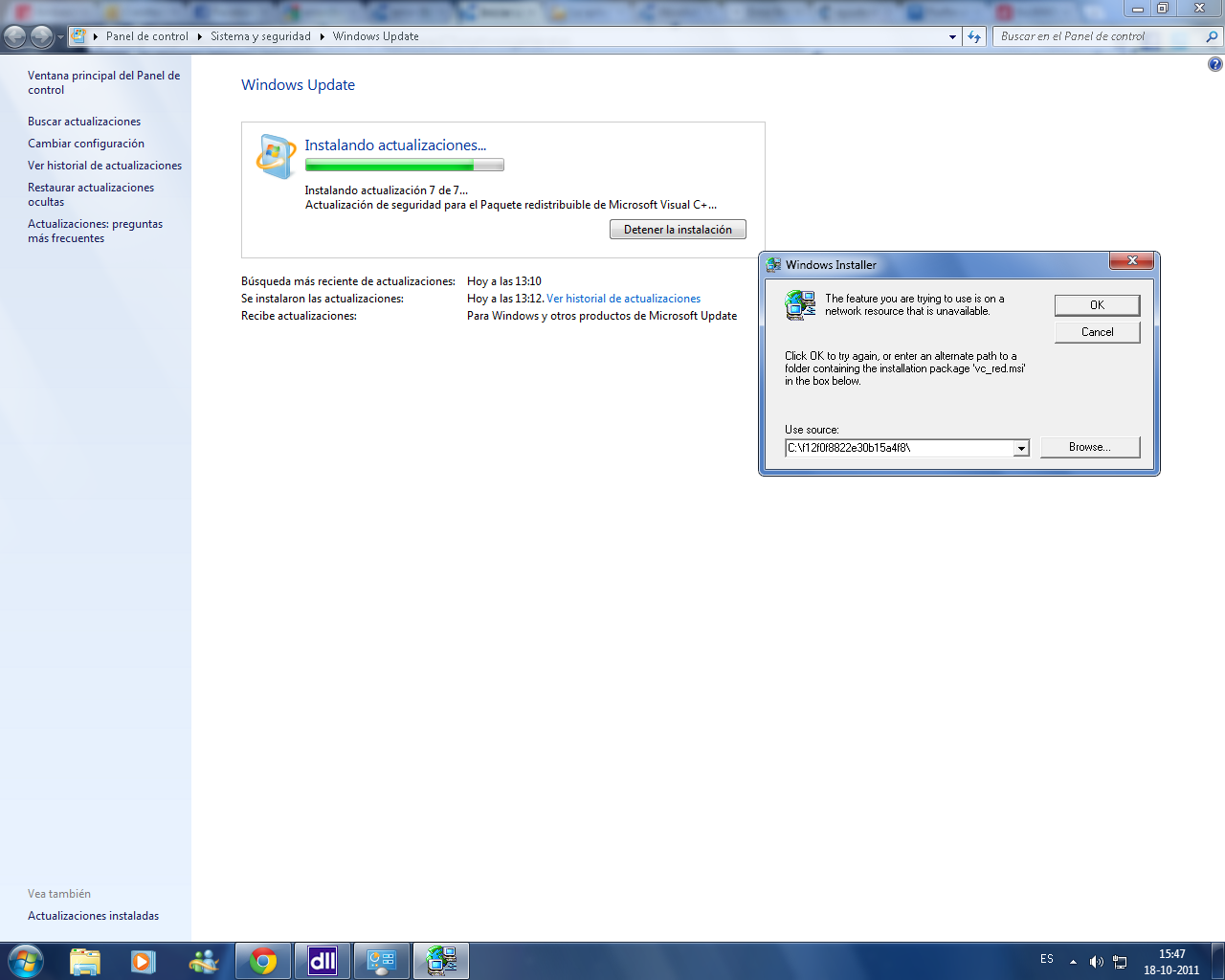Click Windows Update breadcrumb
Viewport: 1225px width, 980px height.
coord(376,36)
